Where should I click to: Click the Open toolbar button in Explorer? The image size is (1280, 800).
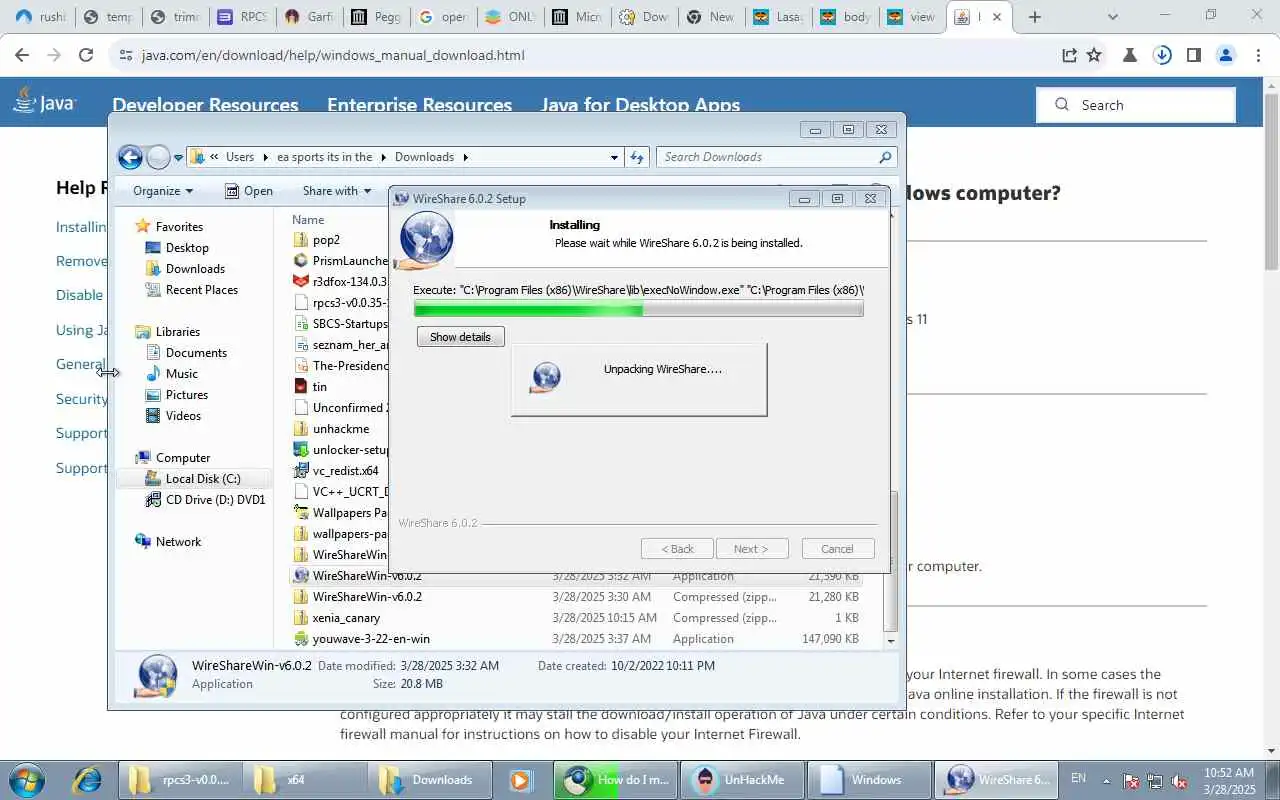[x=249, y=191]
